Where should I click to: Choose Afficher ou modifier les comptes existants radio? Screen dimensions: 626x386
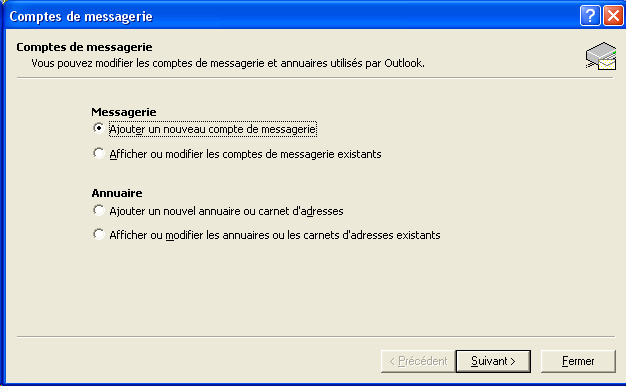coord(99,153)
